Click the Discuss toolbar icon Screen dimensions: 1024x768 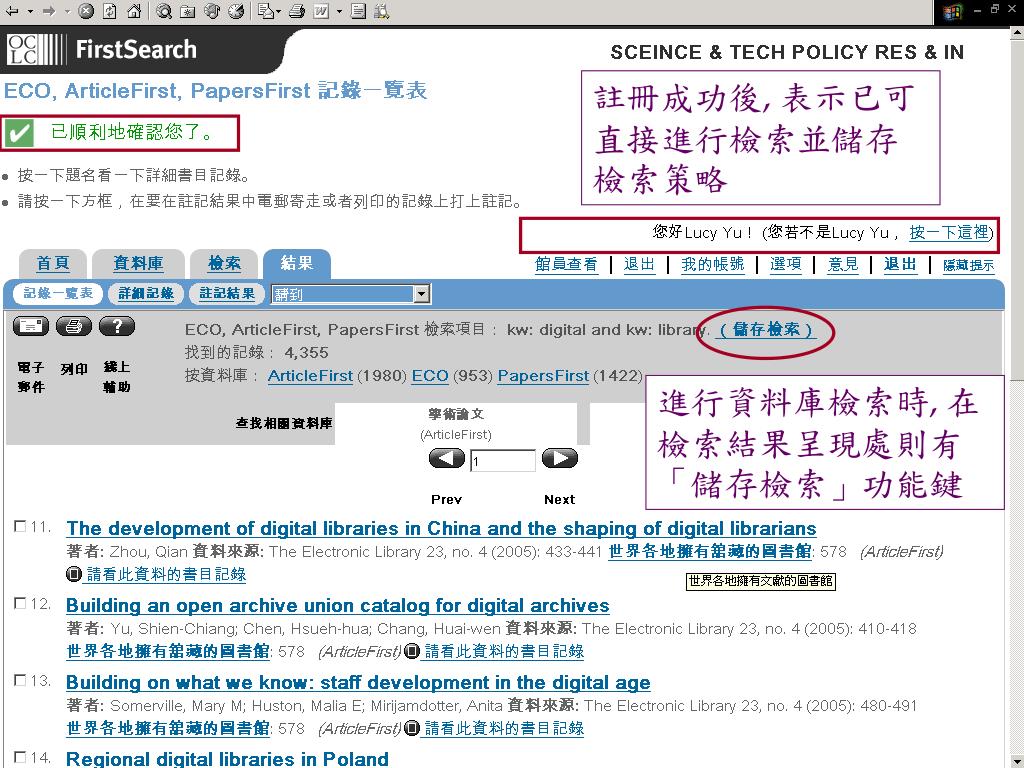(x=359, y=11)
